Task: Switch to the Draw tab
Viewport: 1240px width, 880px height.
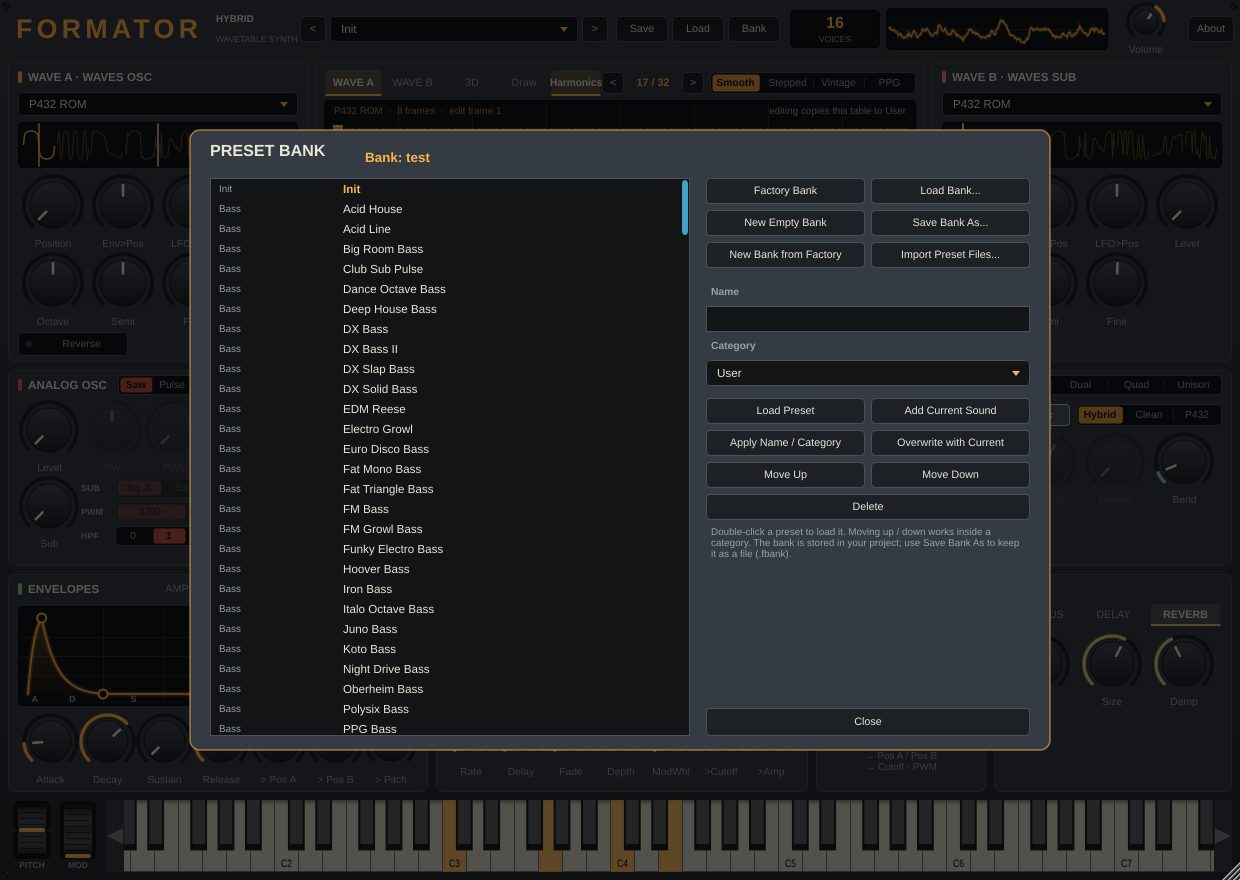Action: [x=523, y=83]
